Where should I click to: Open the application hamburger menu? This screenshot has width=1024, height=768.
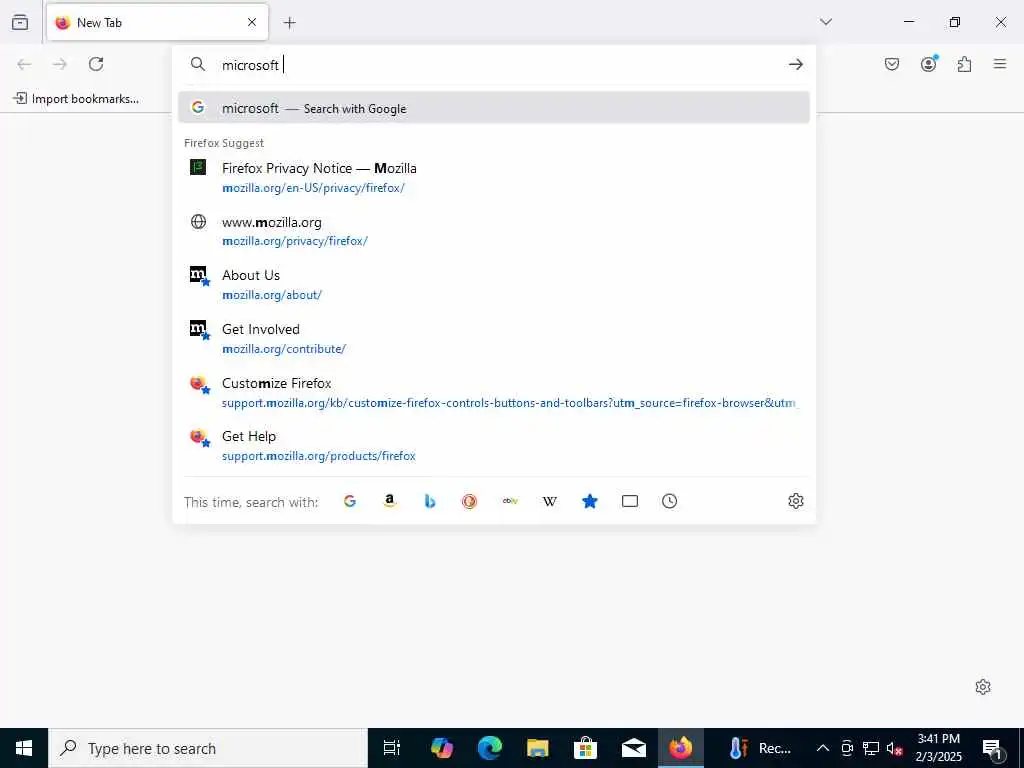click(x=1000, y=64)
